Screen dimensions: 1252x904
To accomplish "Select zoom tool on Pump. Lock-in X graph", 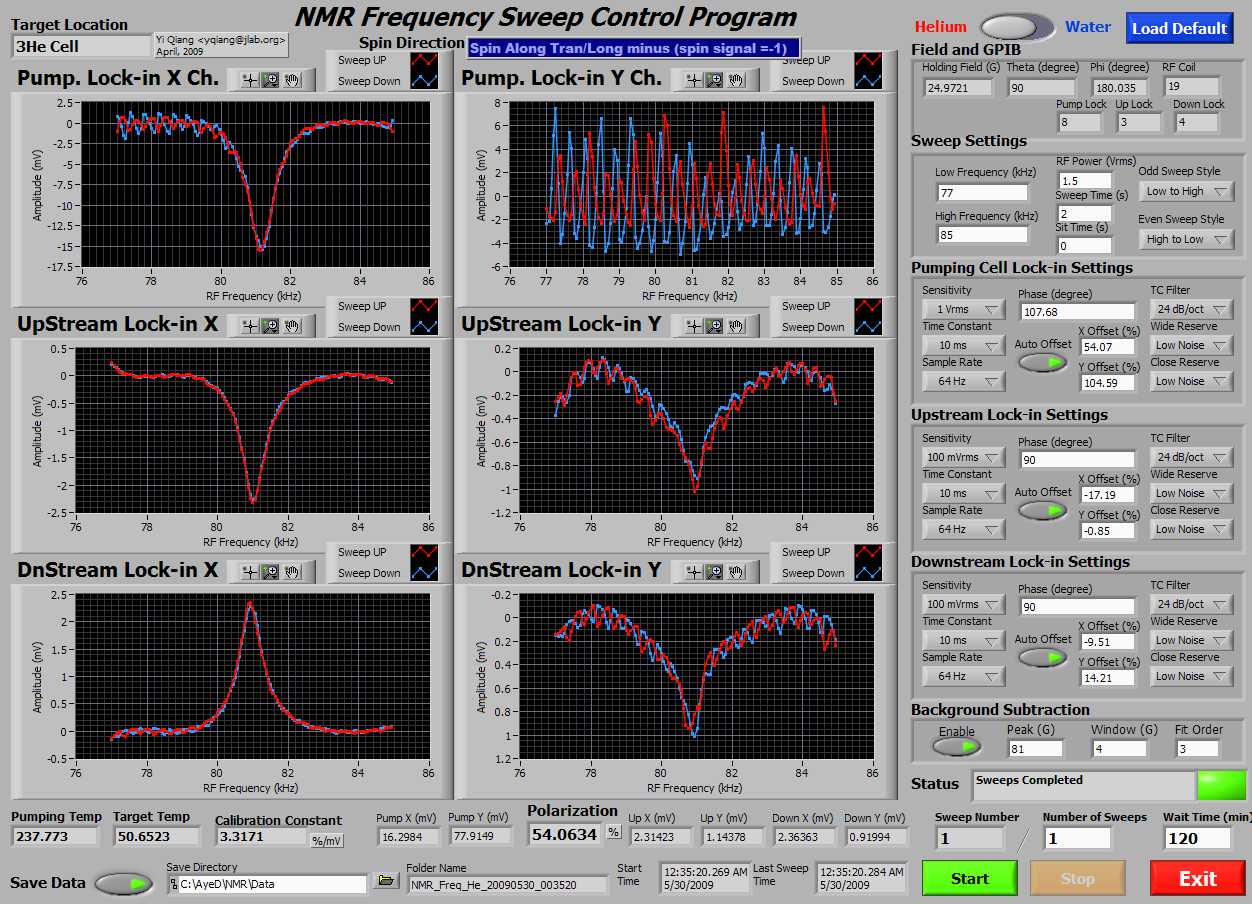I will click(x=270, y=80).
